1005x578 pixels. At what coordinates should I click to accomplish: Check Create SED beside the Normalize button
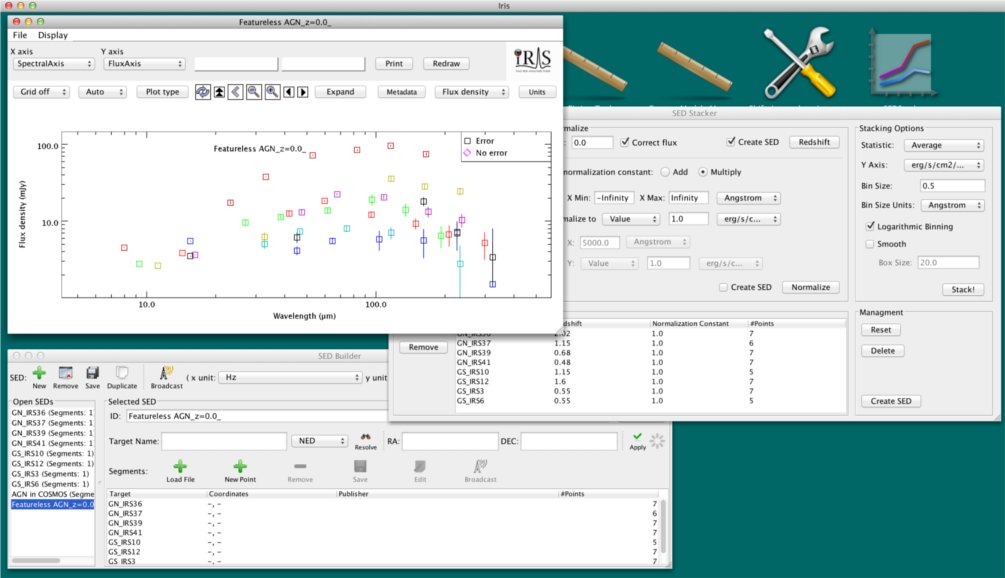pyautogui.click(x=723, y=287)
